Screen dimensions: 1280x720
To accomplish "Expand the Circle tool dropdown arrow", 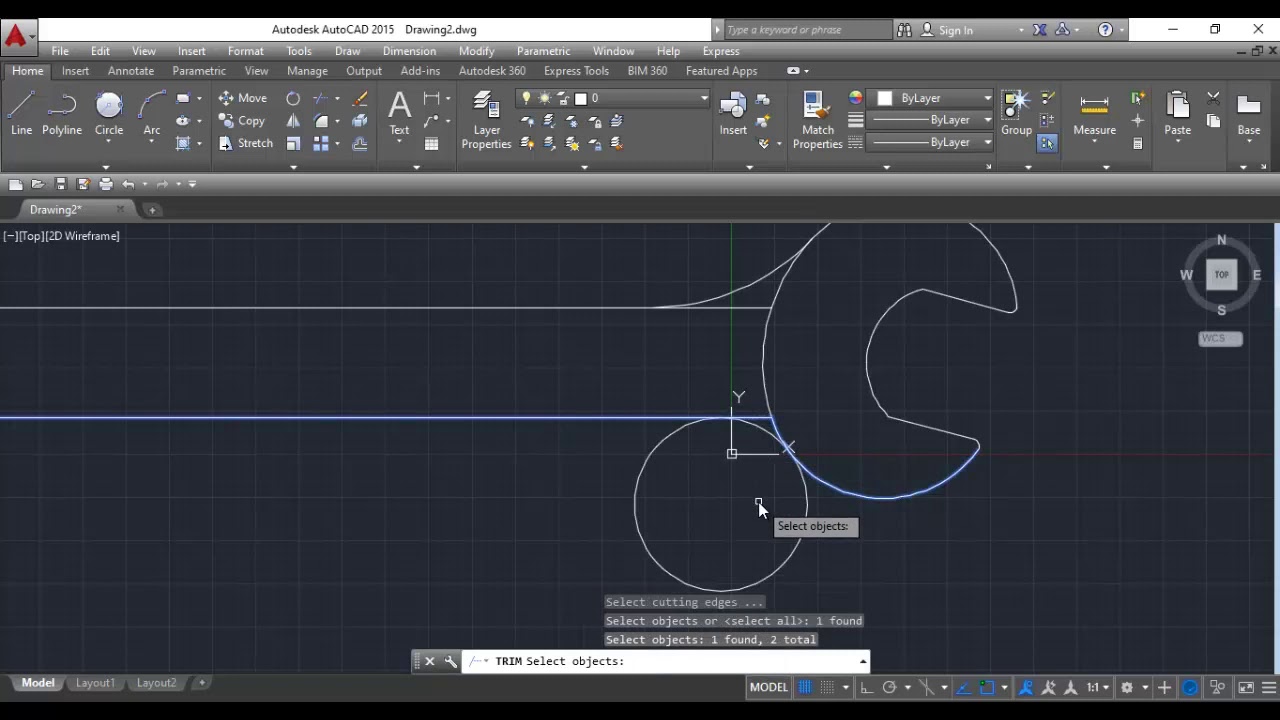I will pos(109,143).
